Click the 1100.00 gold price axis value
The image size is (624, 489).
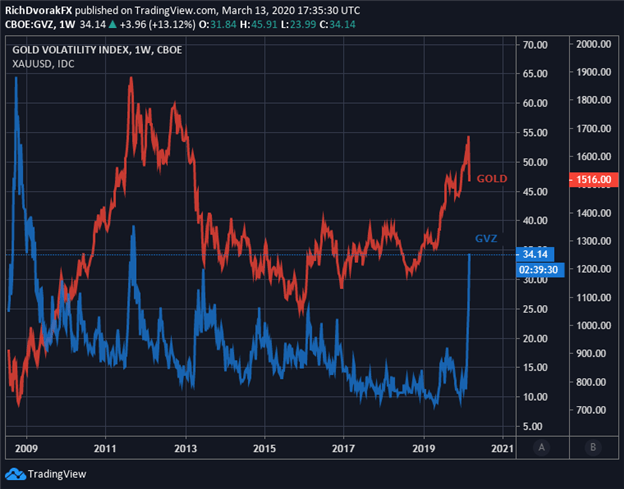[593, 298]
